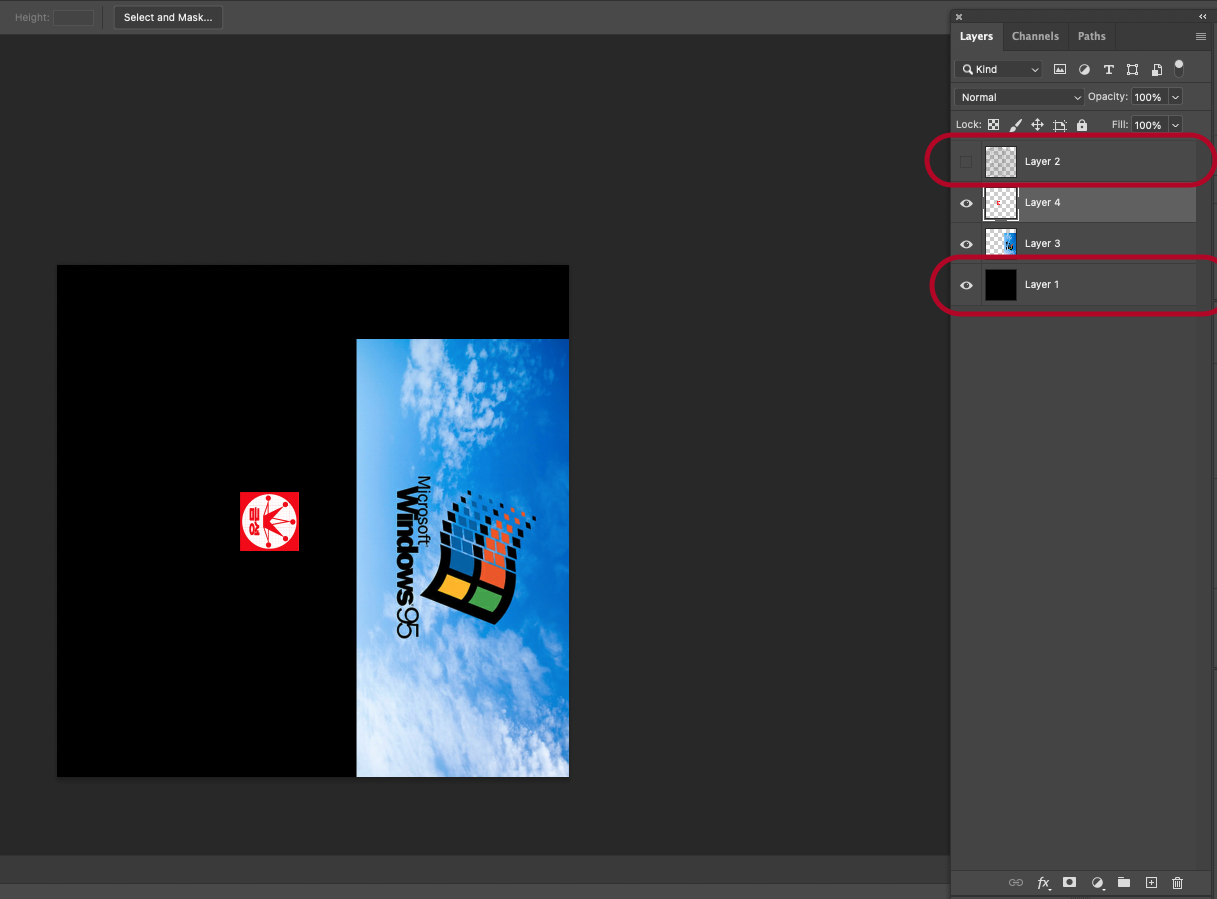
Task: Open the Layers panel hamburger menu
Action: point(1201,36)
